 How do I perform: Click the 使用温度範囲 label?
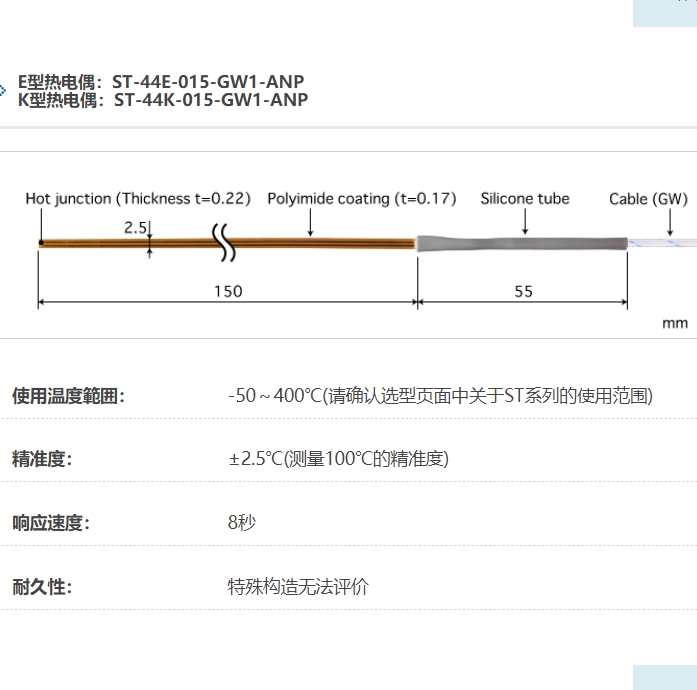[x=68, y=396]
